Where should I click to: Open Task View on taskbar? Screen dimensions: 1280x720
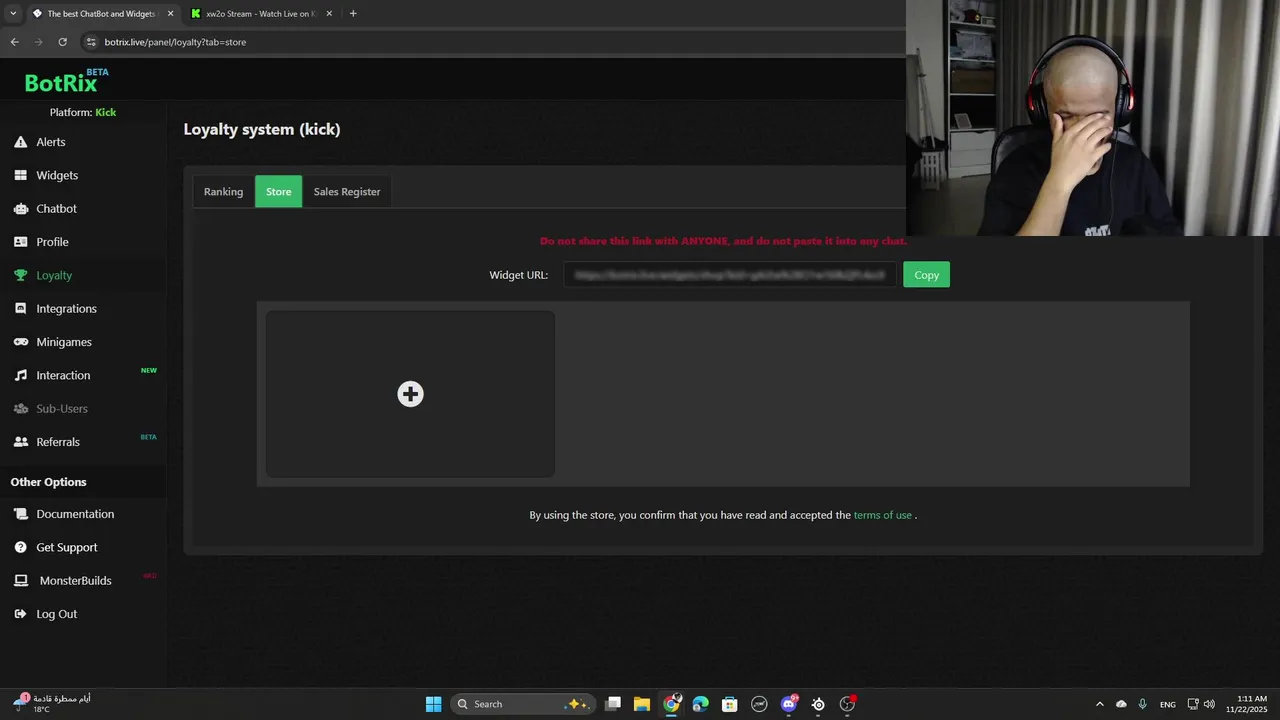(613, 704)
